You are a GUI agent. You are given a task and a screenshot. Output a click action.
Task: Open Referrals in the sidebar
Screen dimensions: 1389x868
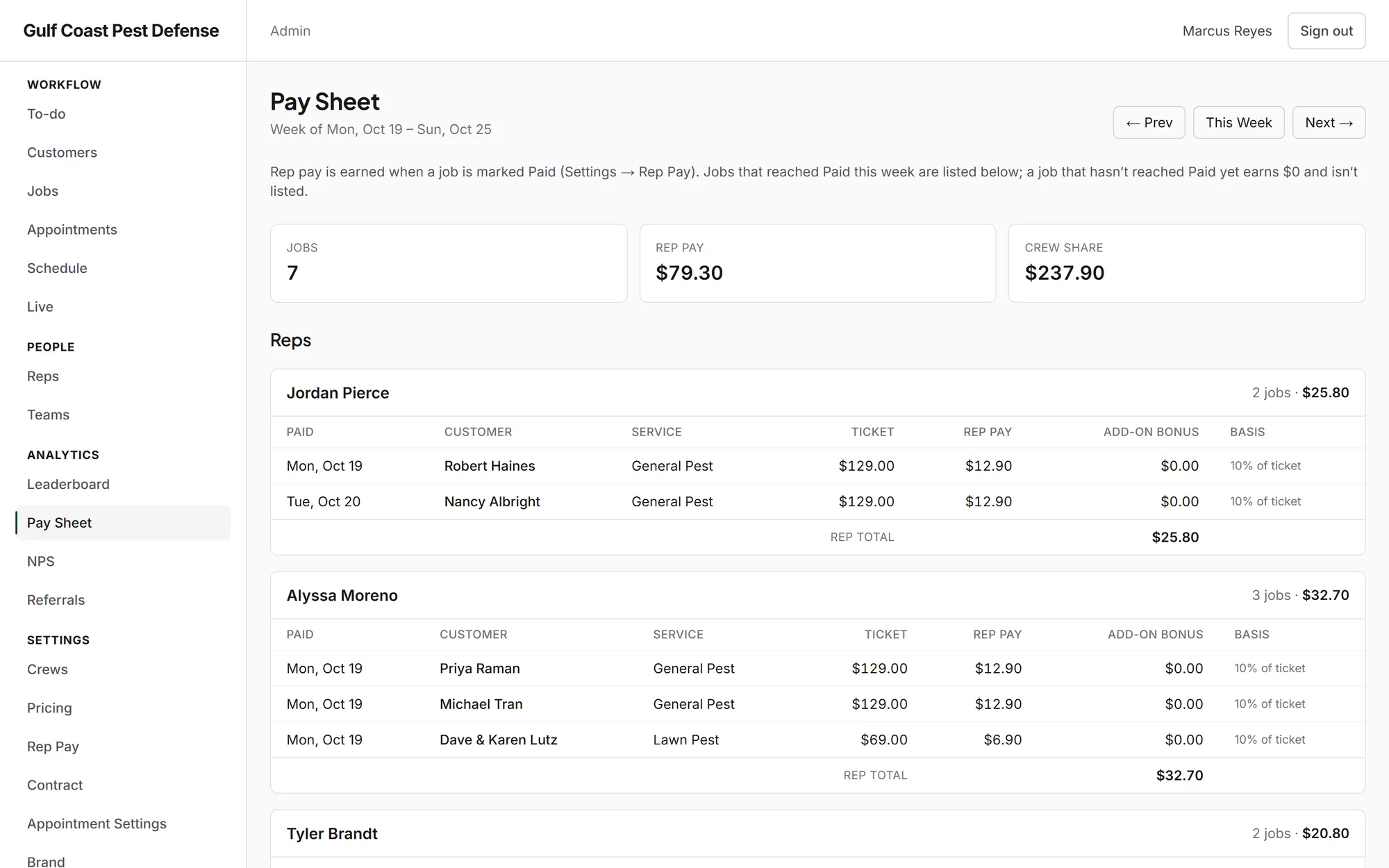56,600
